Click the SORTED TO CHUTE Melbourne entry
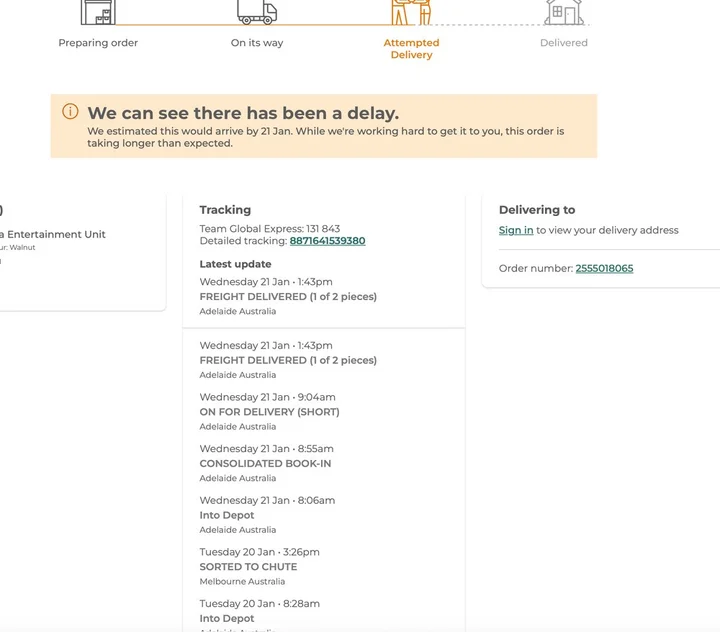 click(x=248, y=567)
